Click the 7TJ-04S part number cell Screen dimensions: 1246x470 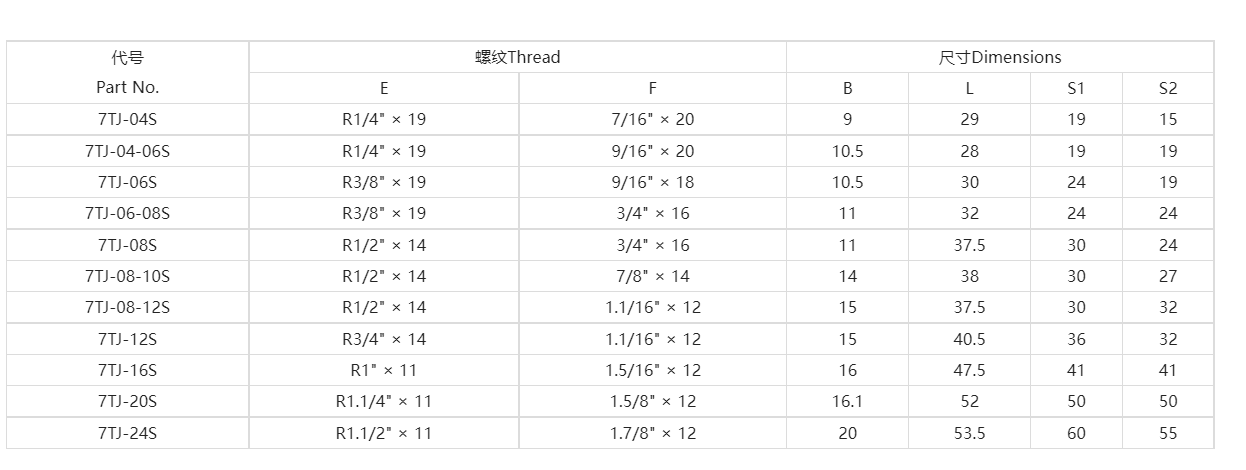pos(128,119)
